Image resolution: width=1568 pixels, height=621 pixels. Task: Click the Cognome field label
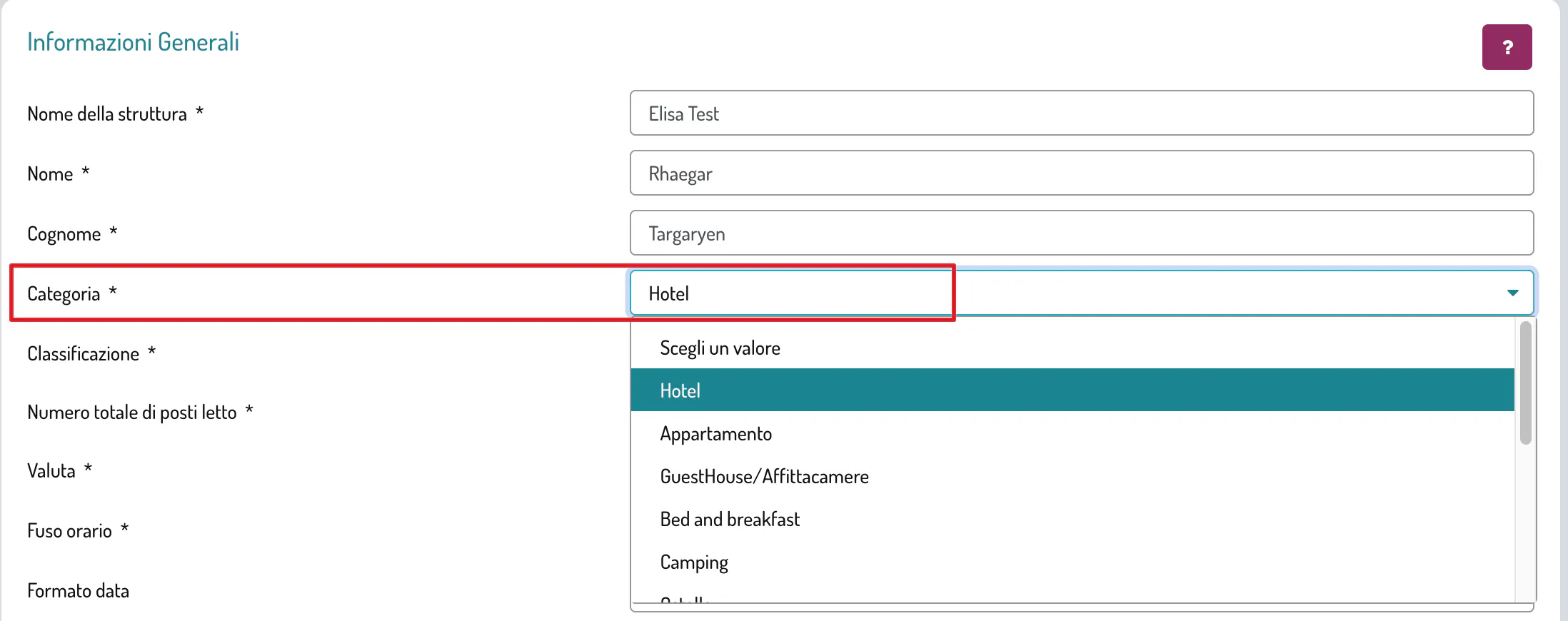(x=64, y=234)
